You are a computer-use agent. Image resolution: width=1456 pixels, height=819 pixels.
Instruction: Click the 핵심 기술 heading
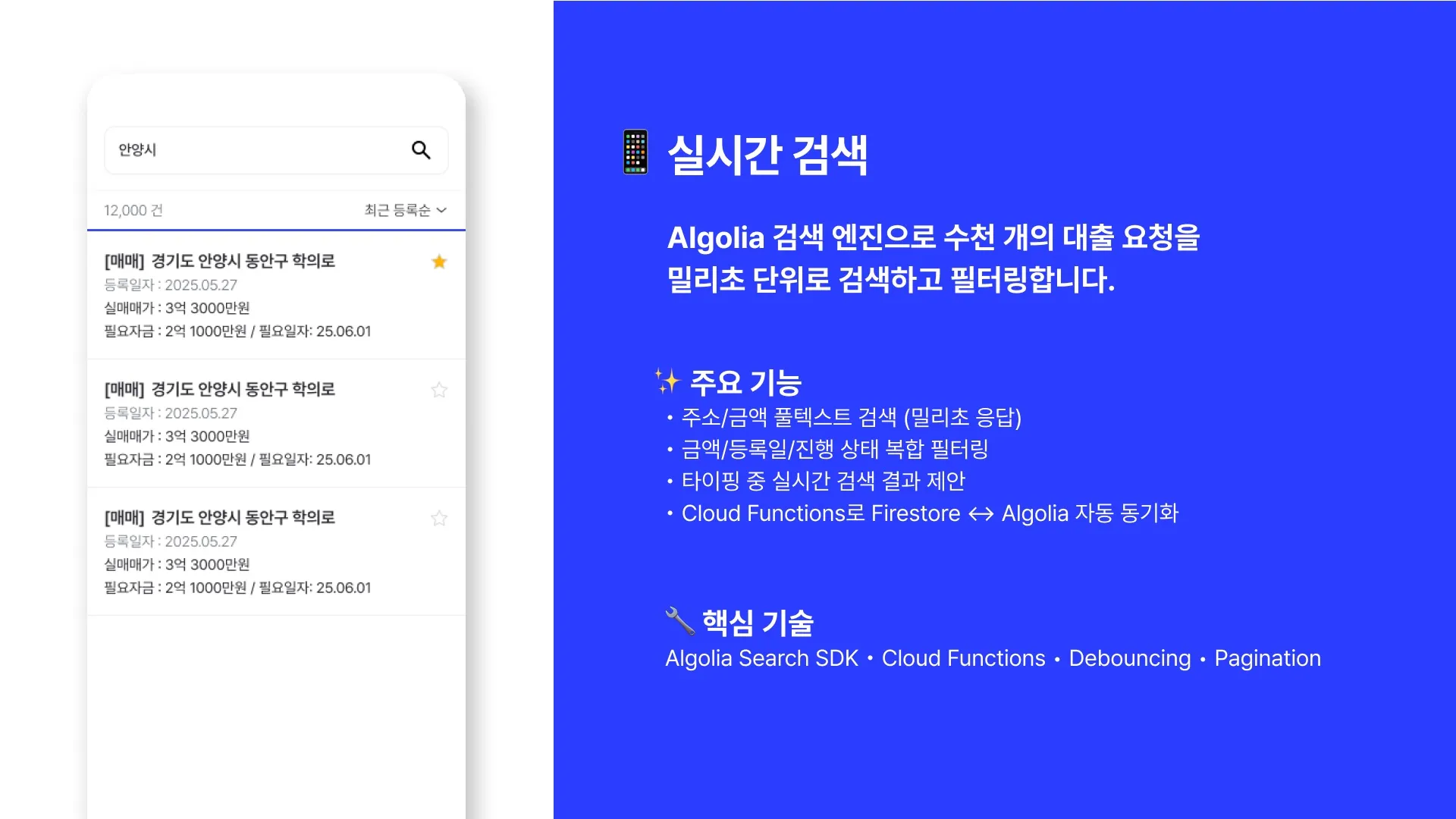pyautogui.click(x=758, y=623)
